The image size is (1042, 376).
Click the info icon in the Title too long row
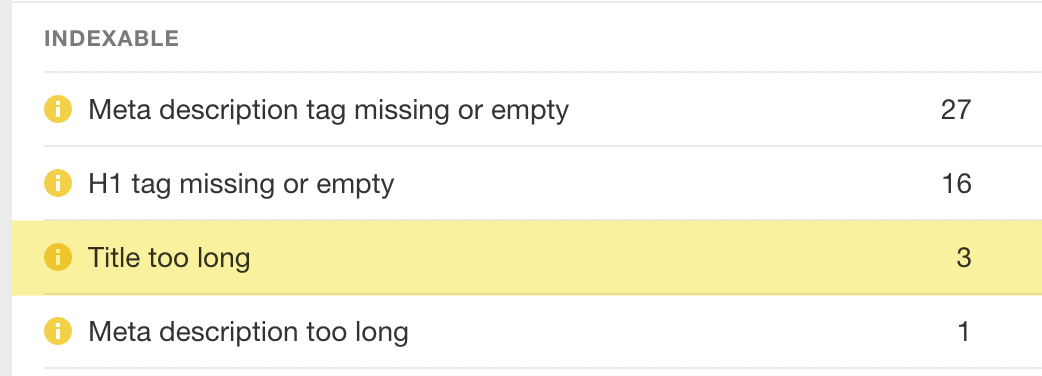click(58, 257)
